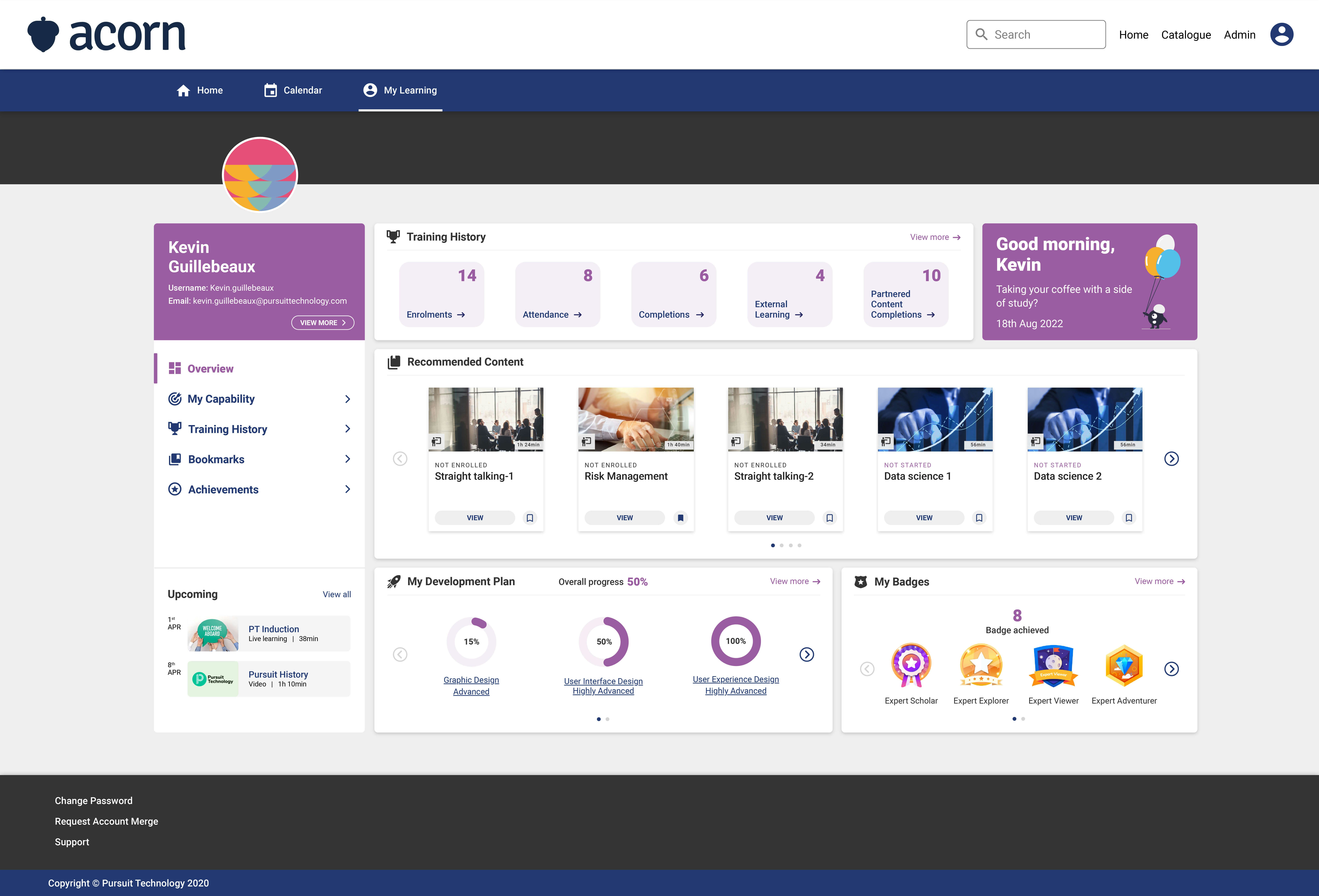The width and height of the screenshot is (1319, 896).
Task: Show next Development Plan items arrow
Action: point(807,654)
